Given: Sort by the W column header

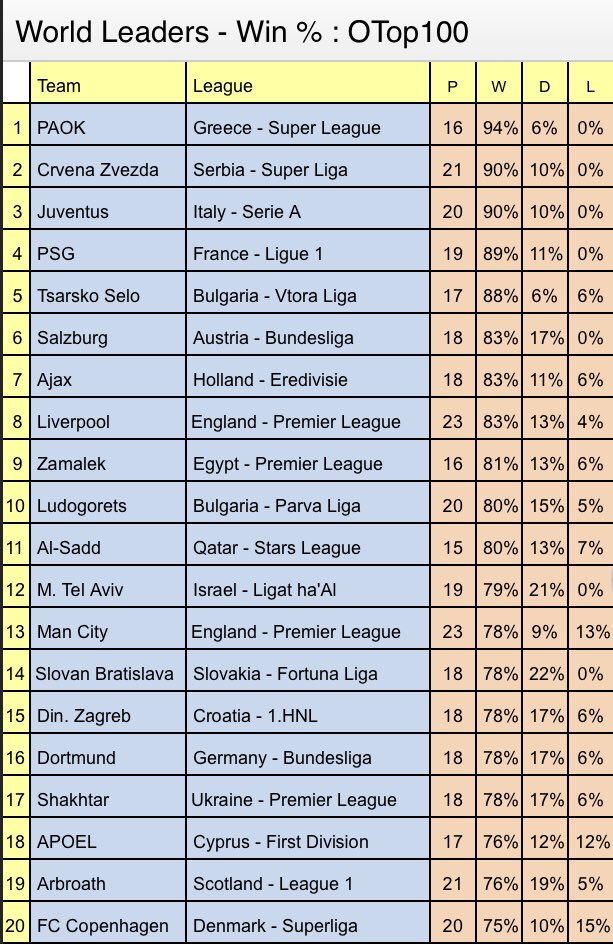Looking at the screenshot, I should tap(498, 86).
